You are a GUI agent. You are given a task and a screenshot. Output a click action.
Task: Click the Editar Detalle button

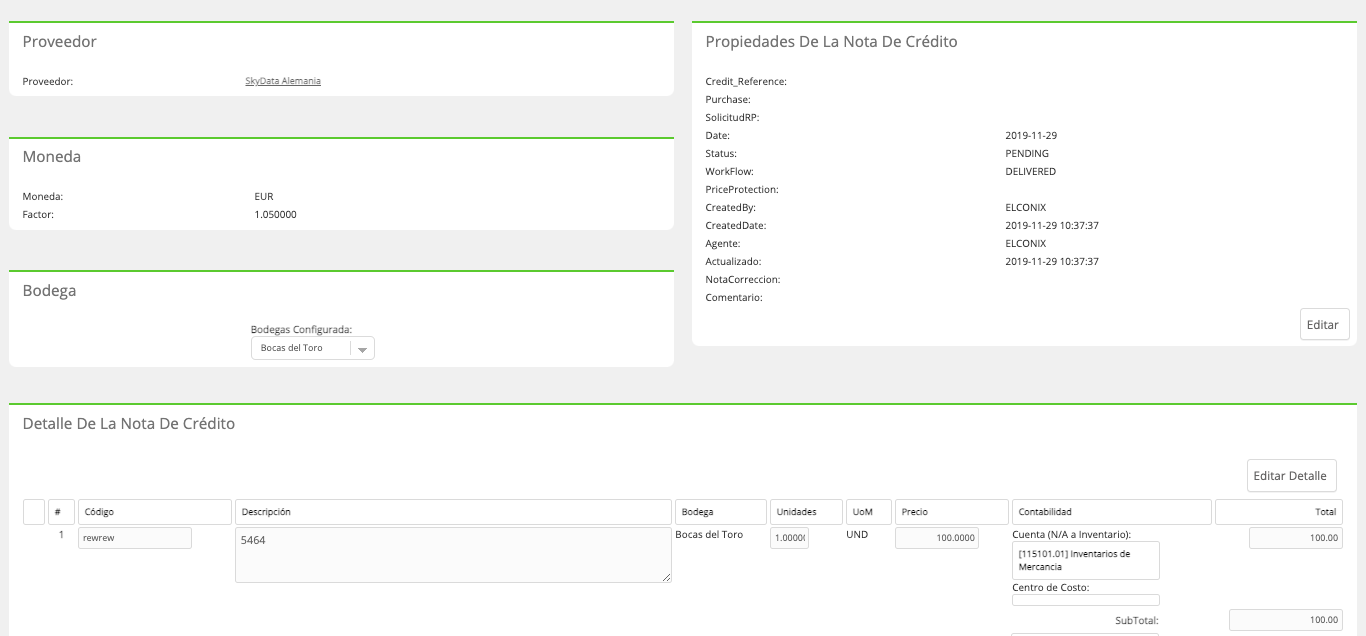(1292, 476)
